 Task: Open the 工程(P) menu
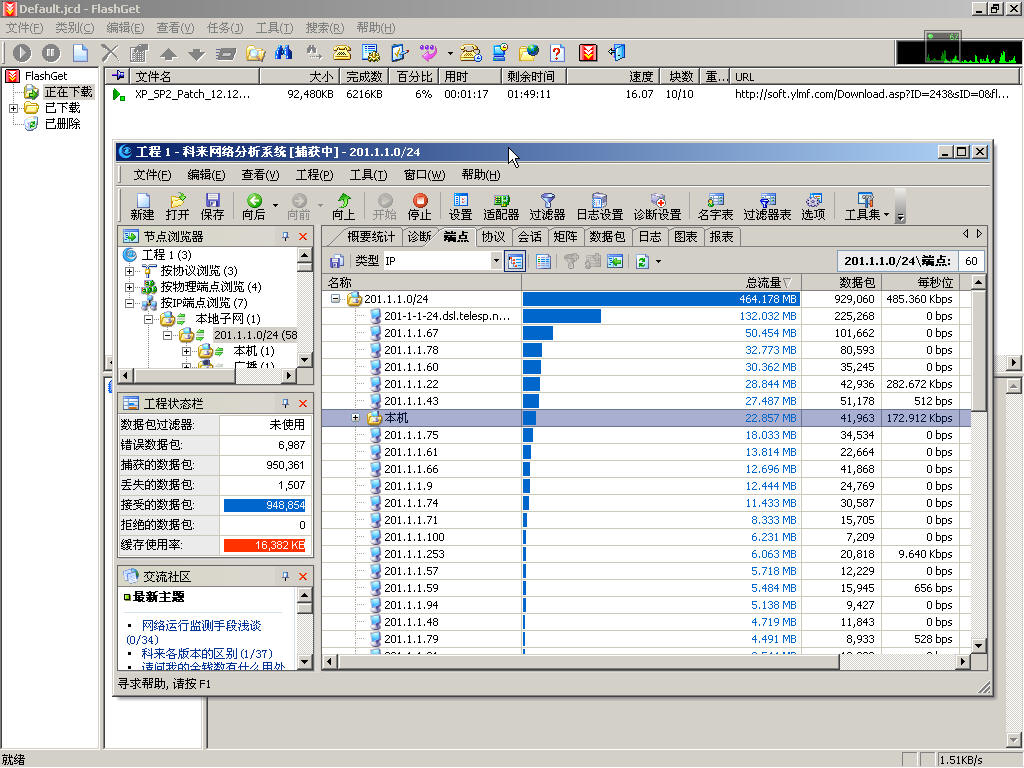(x=314, y=175)
